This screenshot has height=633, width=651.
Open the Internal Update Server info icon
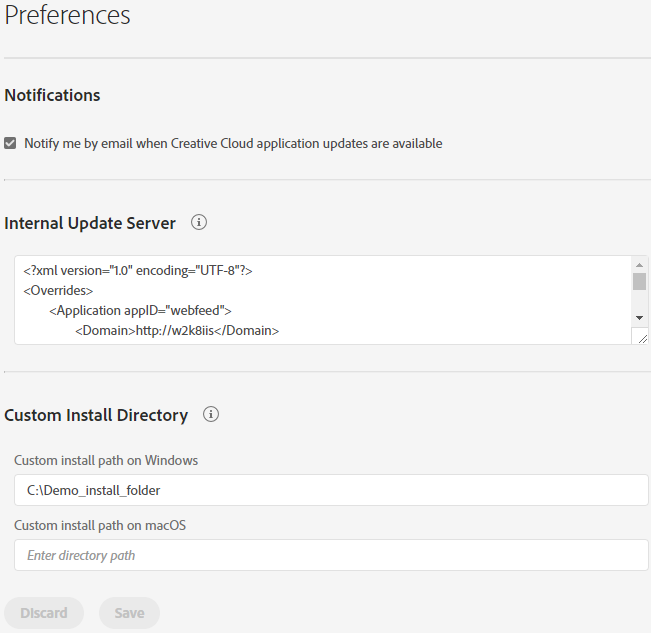[x=198, y=222]
